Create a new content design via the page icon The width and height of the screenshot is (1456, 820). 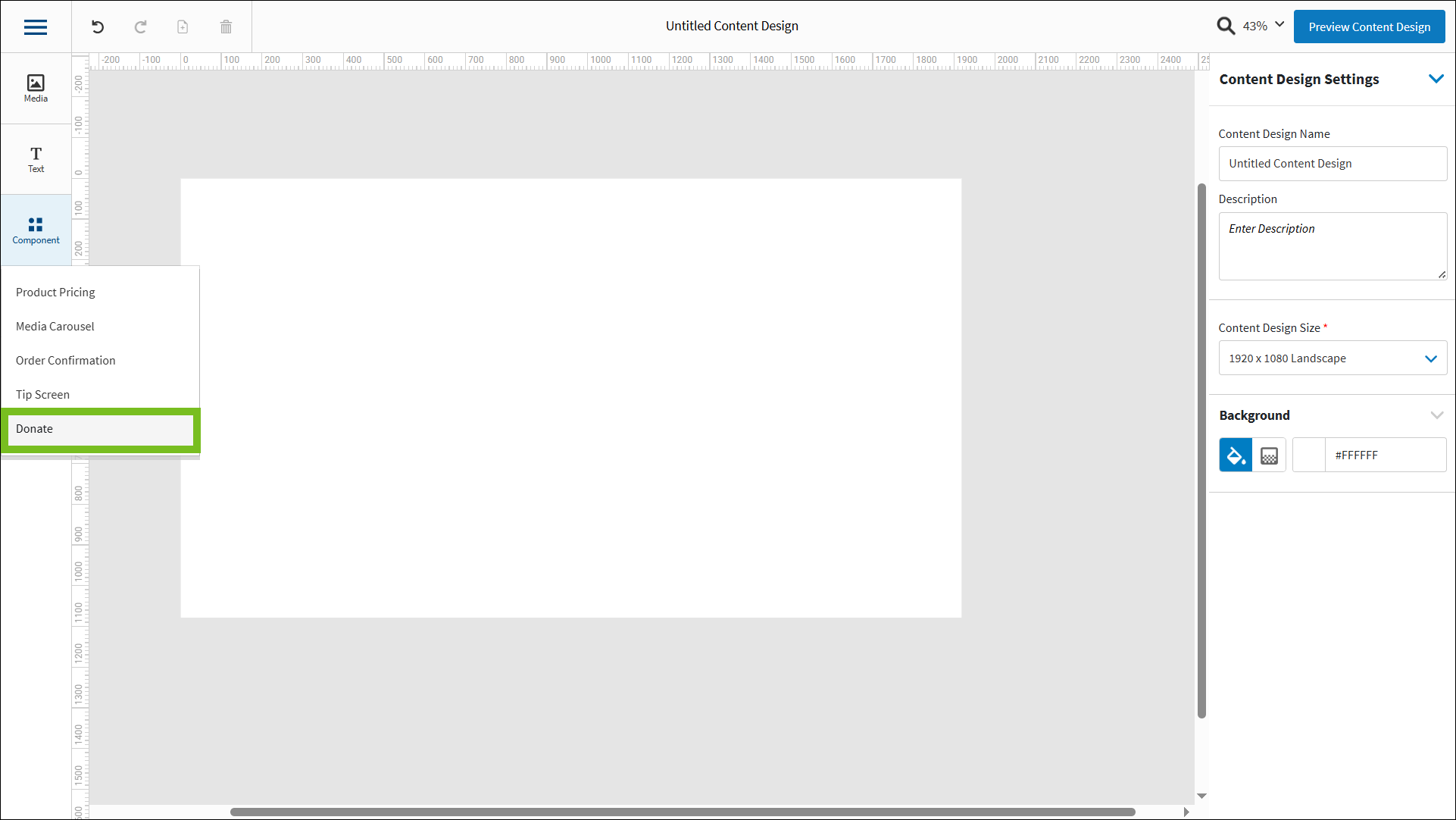click(x=183, y=27)
